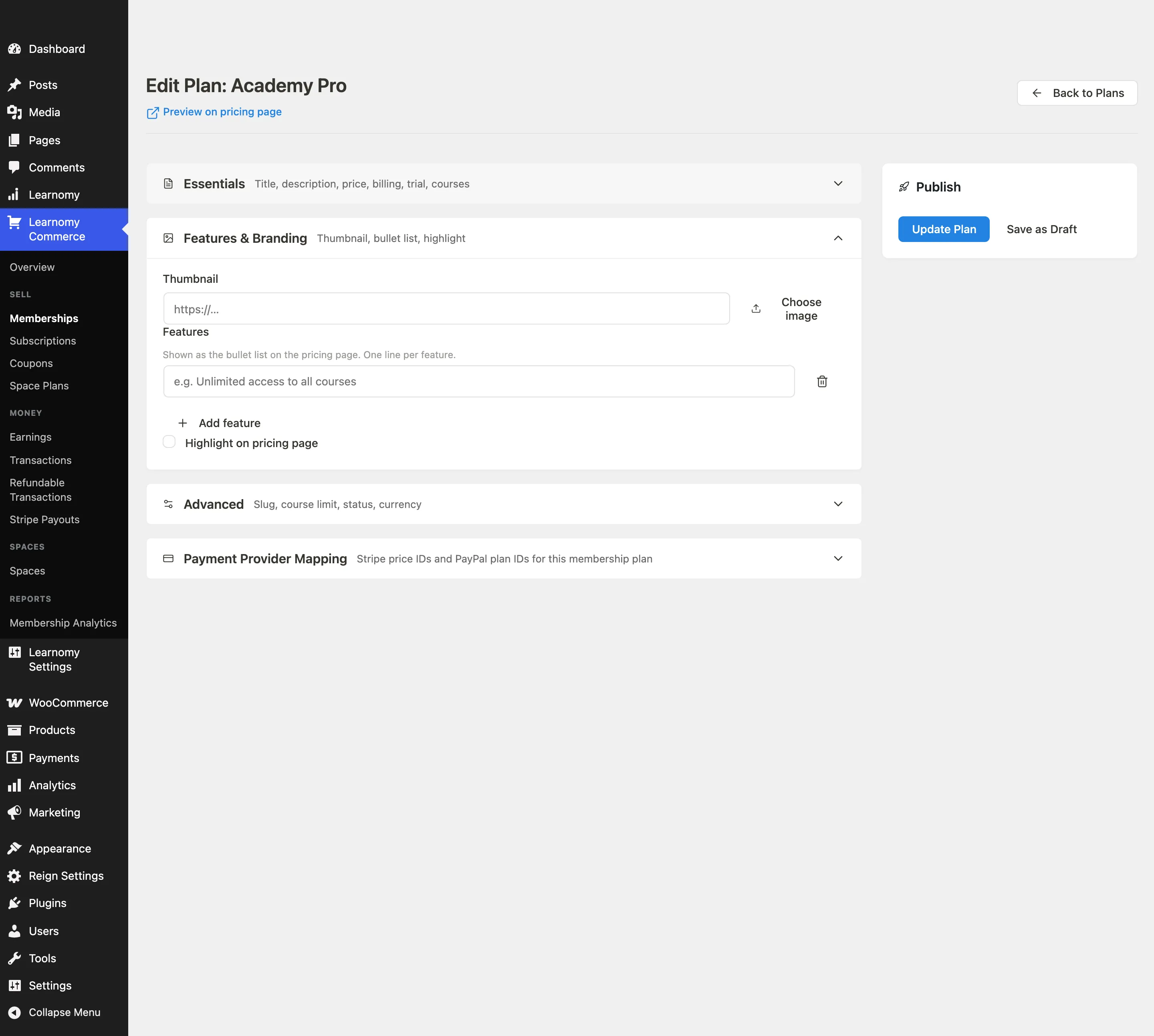Click the Plugins plug icon

(x=14, y=903)
